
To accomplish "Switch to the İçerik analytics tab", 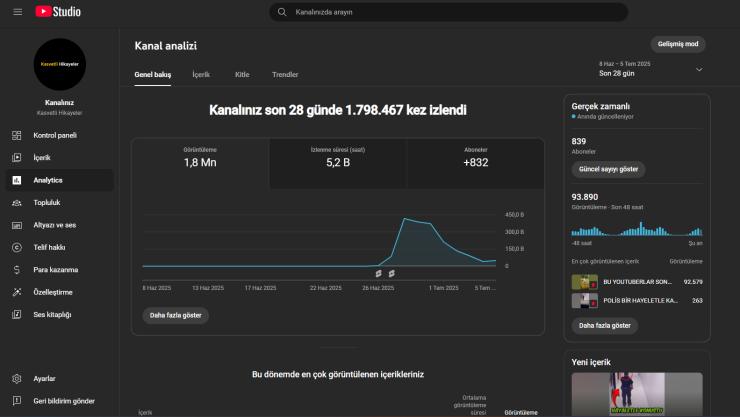I will click(201, 75).
